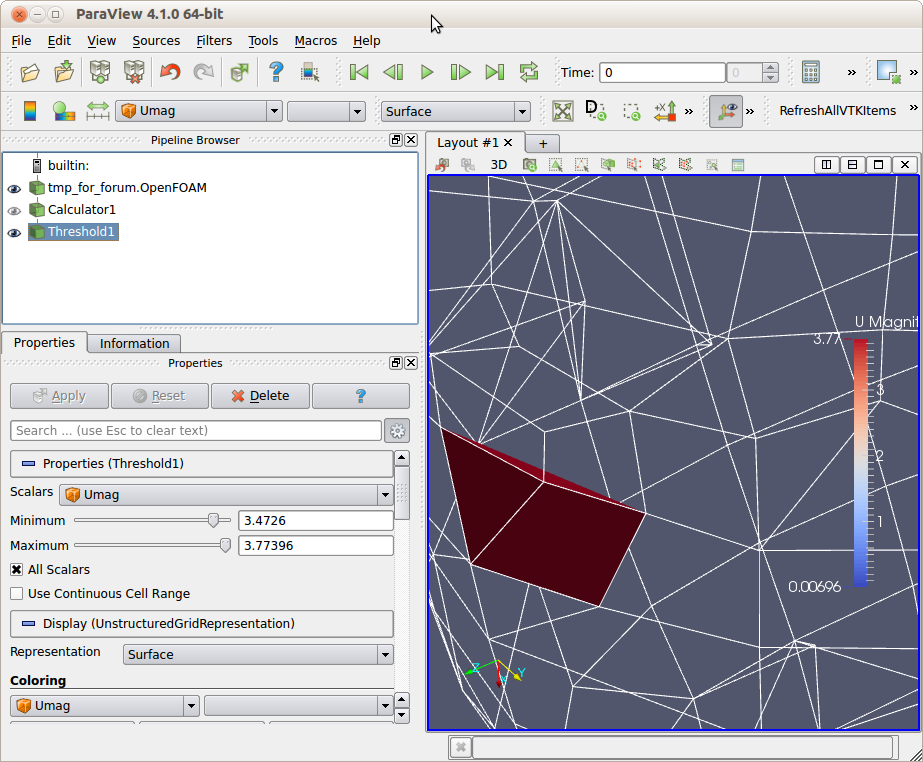Screen dimensions: 923x762
Task: Click the properties help question-mark button
Action: point(361,396)
